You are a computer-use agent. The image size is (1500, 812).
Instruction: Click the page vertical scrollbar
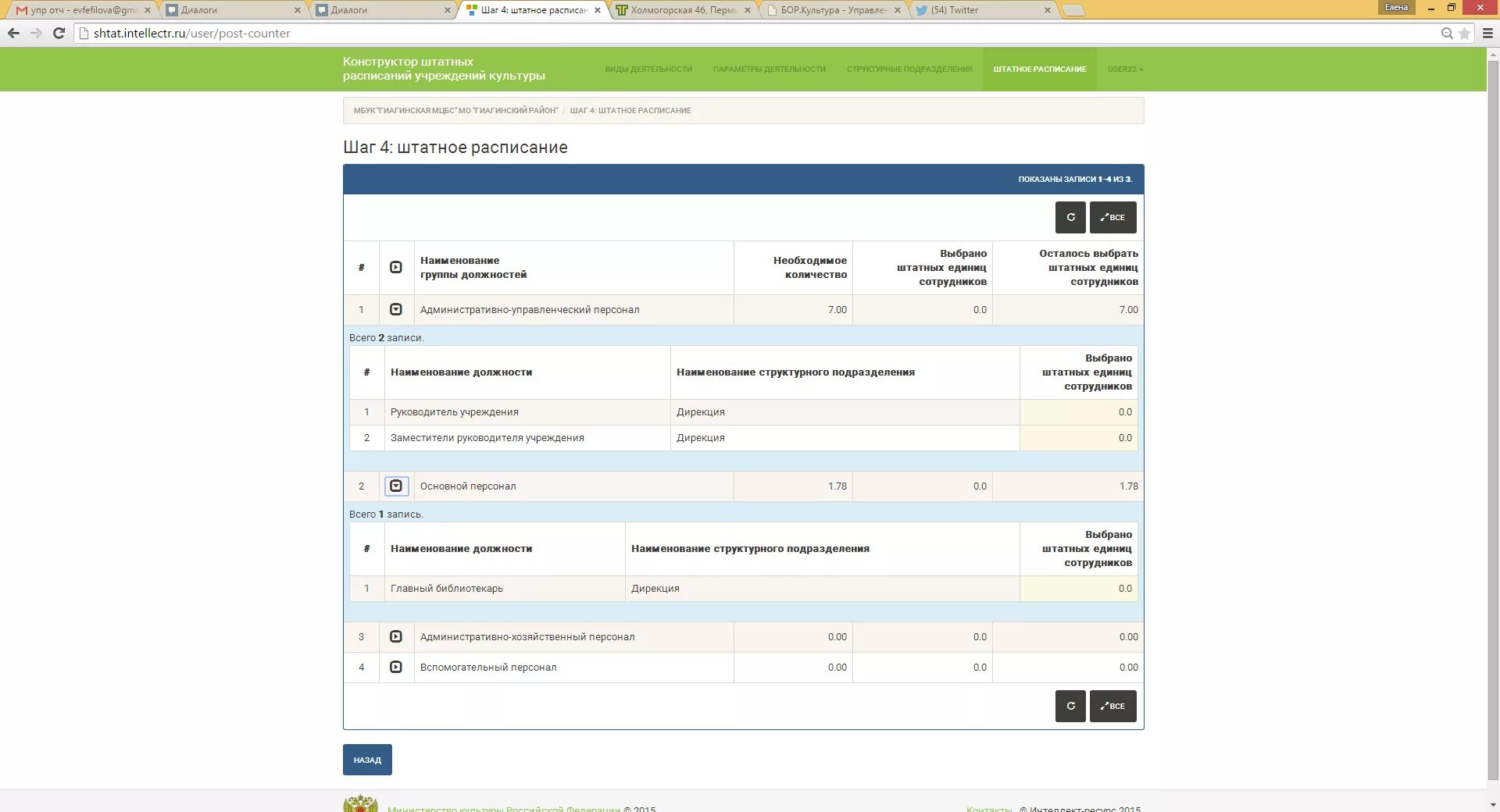1493,422
